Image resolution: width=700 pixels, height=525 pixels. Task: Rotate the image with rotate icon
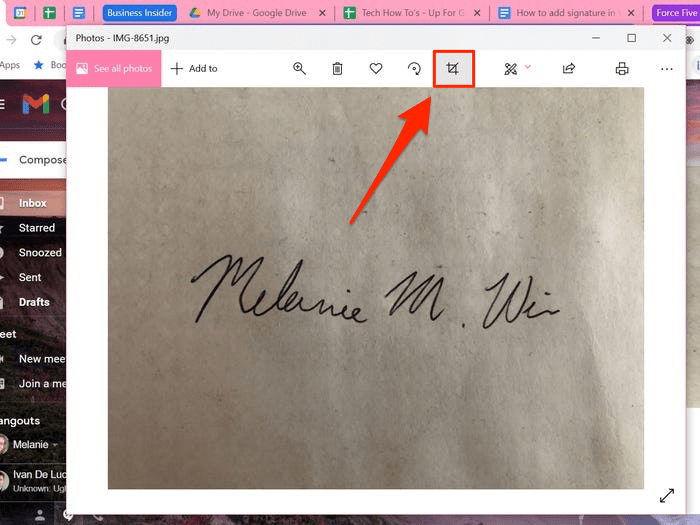click(414, 69)
